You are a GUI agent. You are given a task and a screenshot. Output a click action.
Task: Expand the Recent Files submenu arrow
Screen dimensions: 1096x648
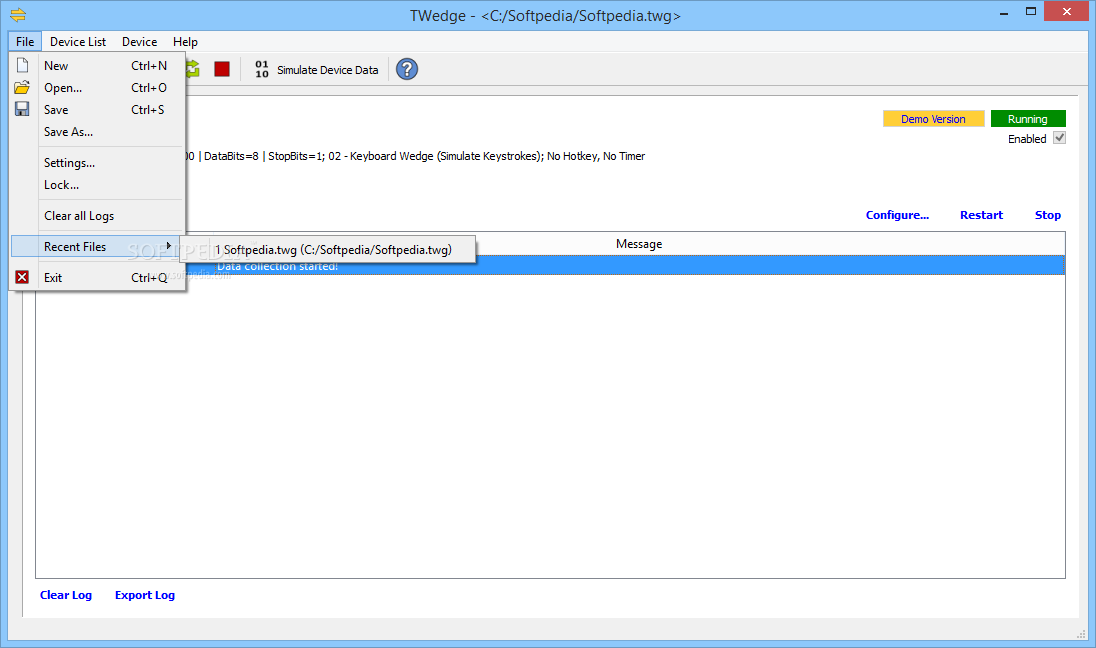[168, 246]
